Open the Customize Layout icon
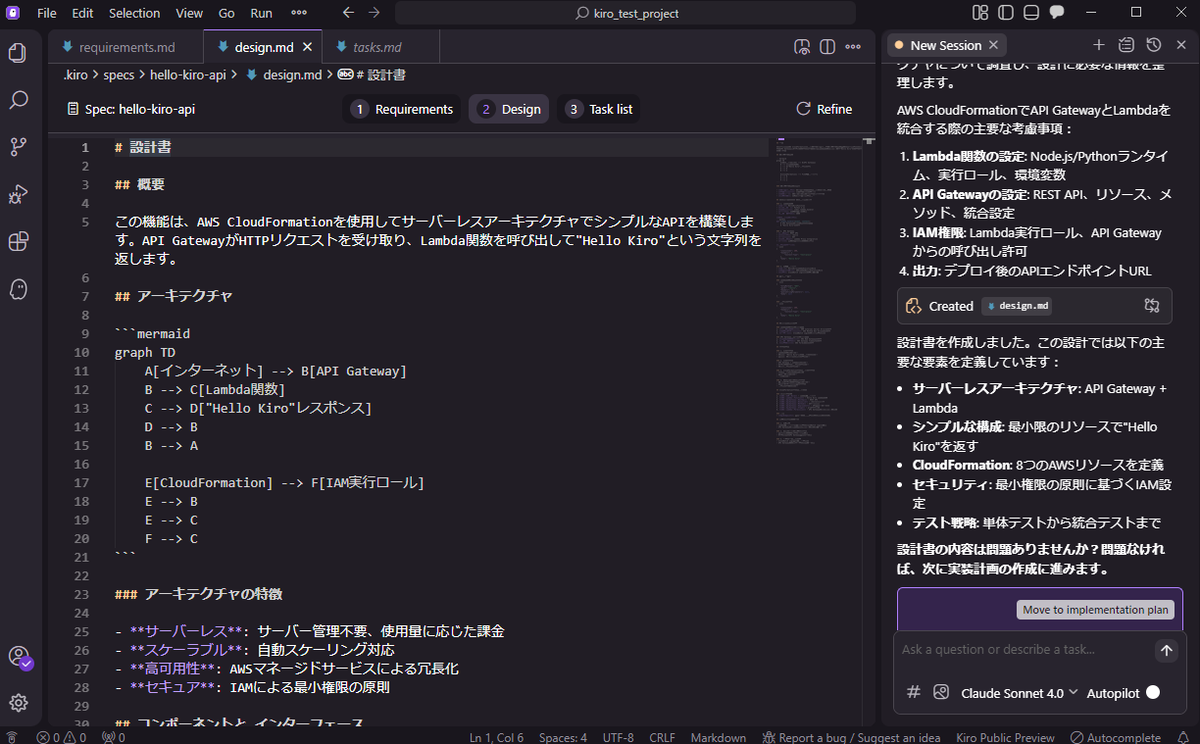The image size is (1200, 744). coord(980,13)
